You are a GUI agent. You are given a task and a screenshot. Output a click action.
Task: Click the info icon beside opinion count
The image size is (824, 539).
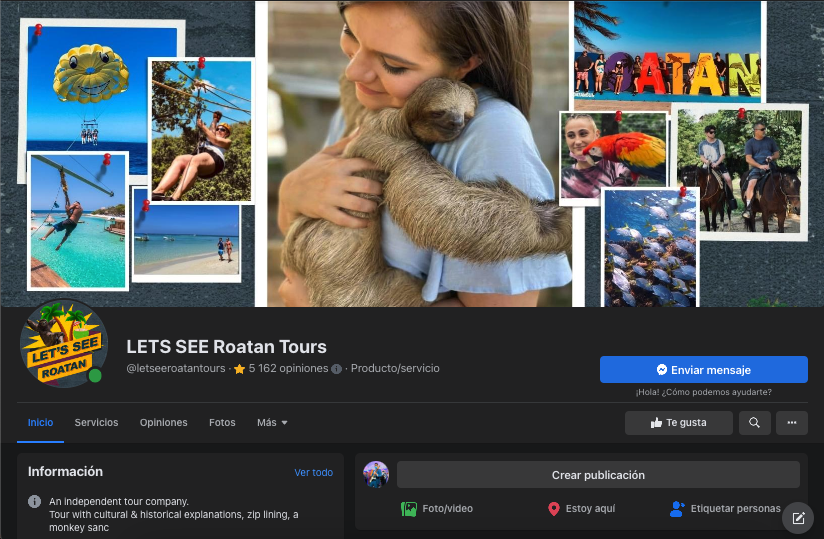tap(337, 369)
